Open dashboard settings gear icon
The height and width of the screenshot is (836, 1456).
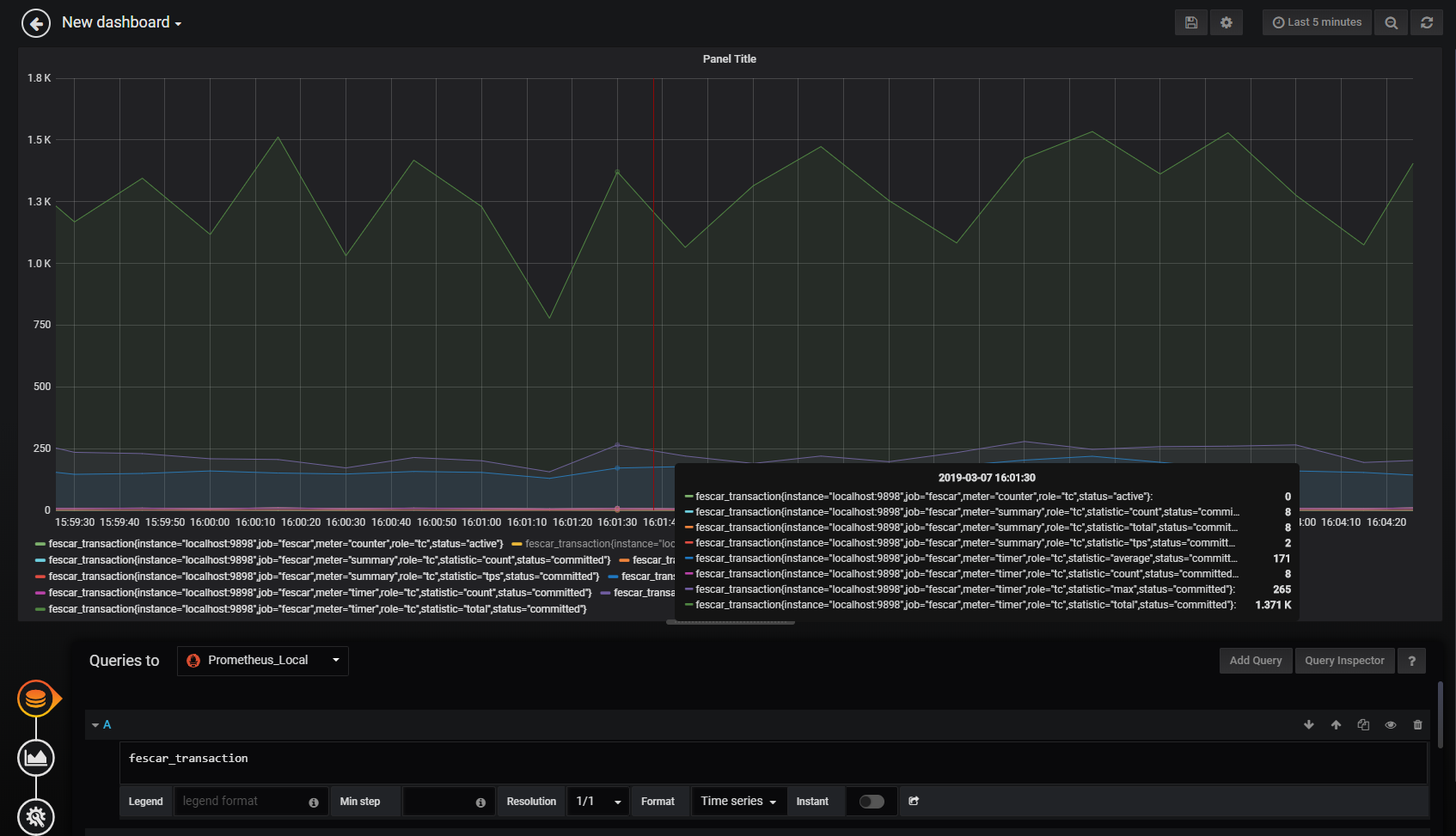pyautogui.click(x=1227, y=22)
